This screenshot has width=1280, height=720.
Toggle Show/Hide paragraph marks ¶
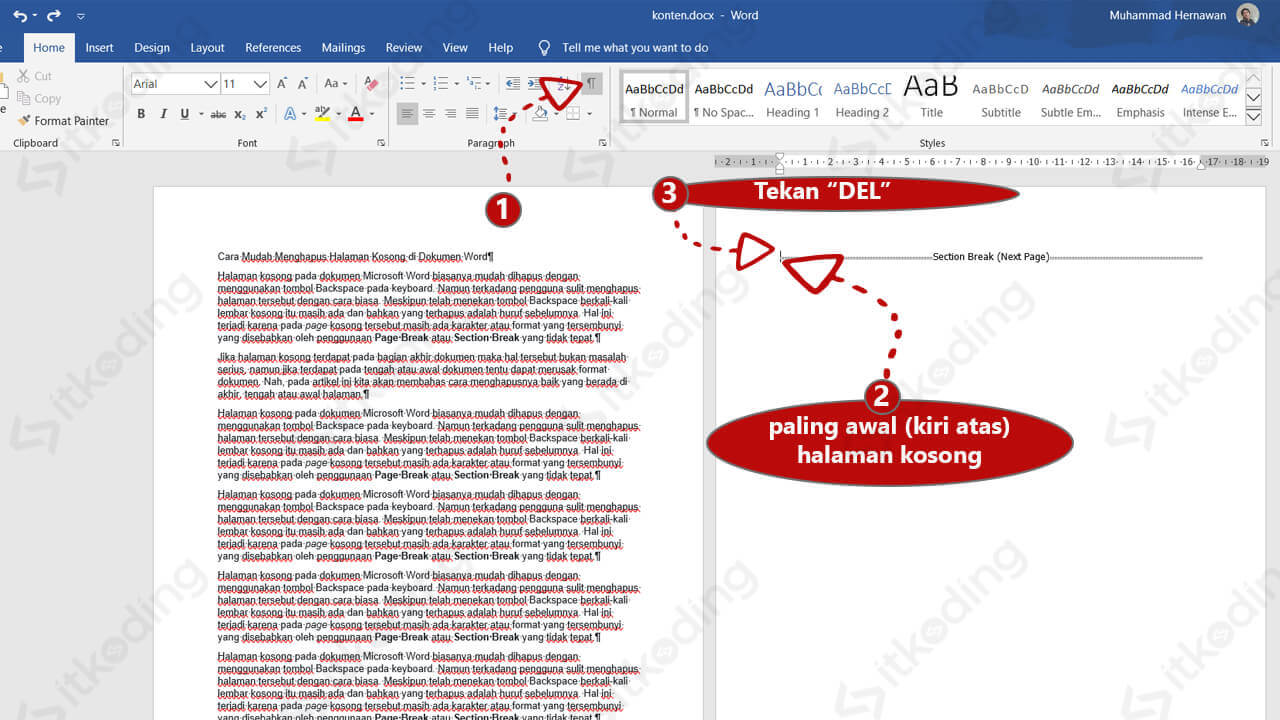[x=592, y=84]
